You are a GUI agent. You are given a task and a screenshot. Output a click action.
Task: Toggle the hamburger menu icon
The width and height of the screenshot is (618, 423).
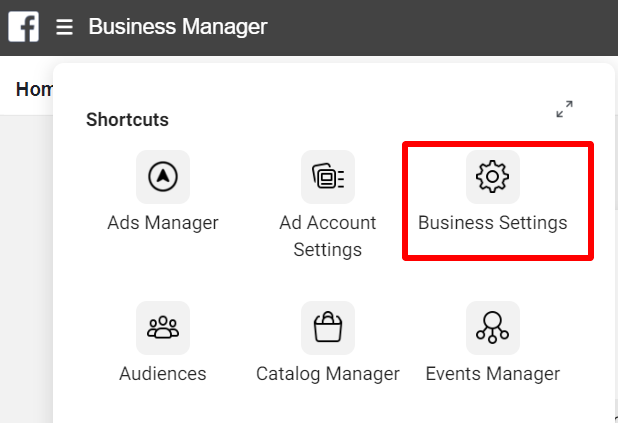[x=64, y=27]
